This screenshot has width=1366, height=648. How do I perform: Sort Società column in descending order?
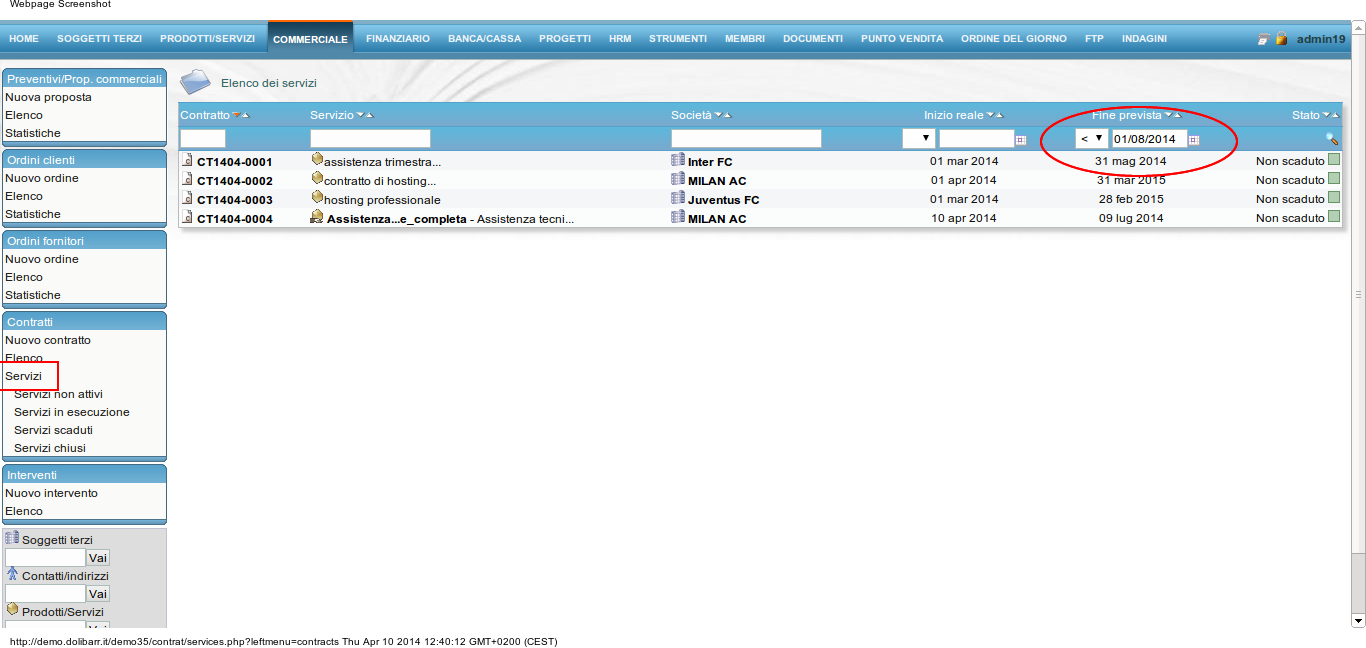click(x=718, y=116)
